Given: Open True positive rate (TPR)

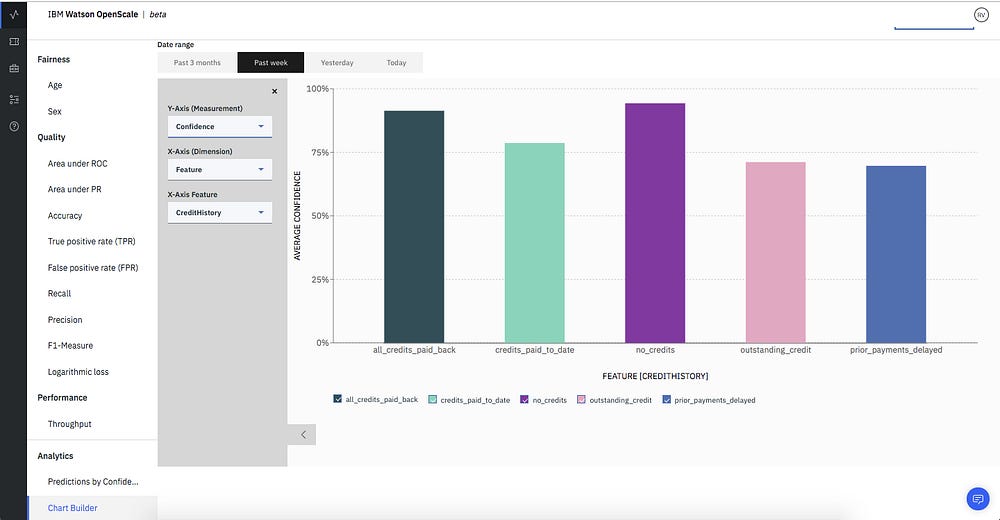Looking at the screenshot, I should tap(91, 241).
